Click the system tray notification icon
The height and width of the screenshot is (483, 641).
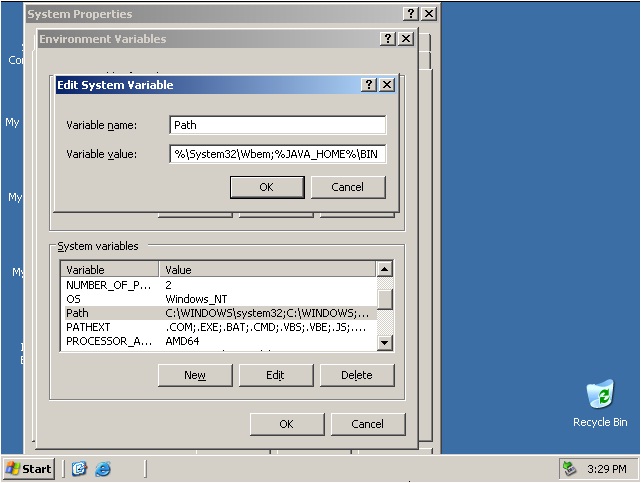[x=570, y=468]
